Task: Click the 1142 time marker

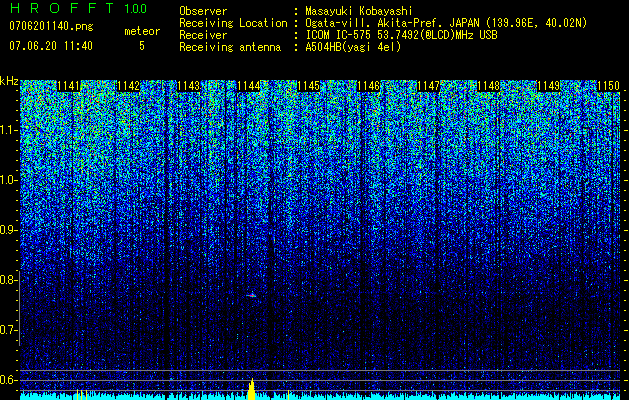Action: [x=128, y=86]
